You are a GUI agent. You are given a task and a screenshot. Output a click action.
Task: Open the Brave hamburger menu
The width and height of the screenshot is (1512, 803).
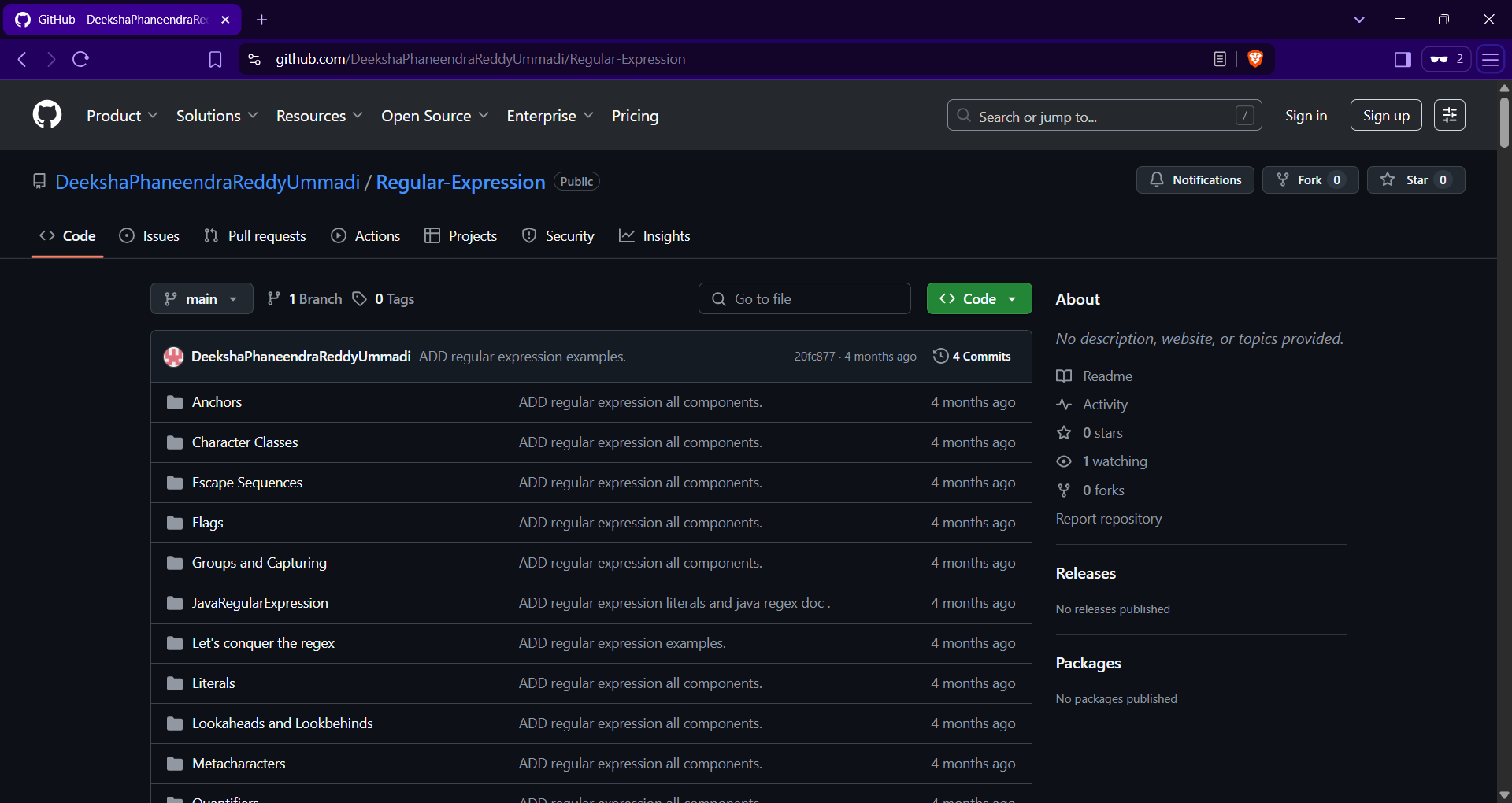pos(1491,59)
